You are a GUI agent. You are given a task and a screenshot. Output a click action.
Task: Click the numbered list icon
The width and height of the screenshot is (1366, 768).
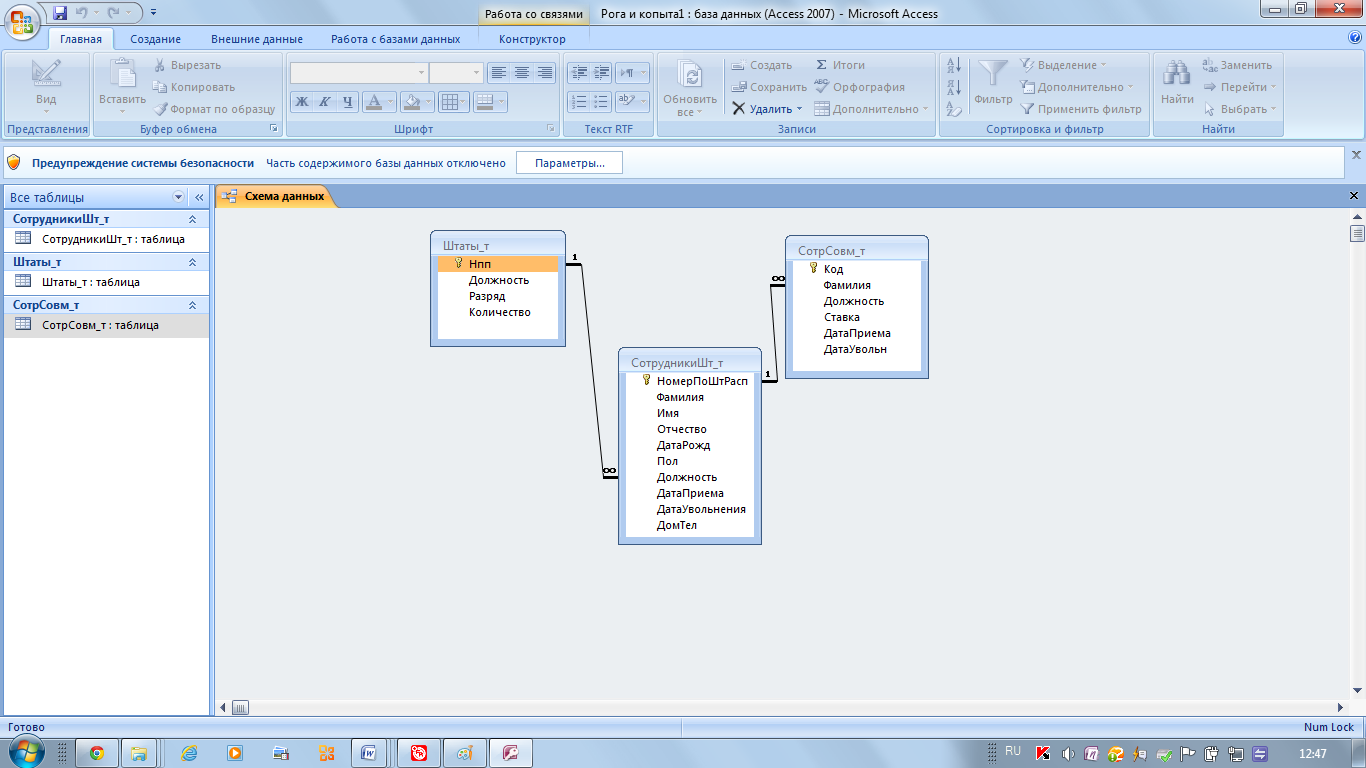(578, 101)
